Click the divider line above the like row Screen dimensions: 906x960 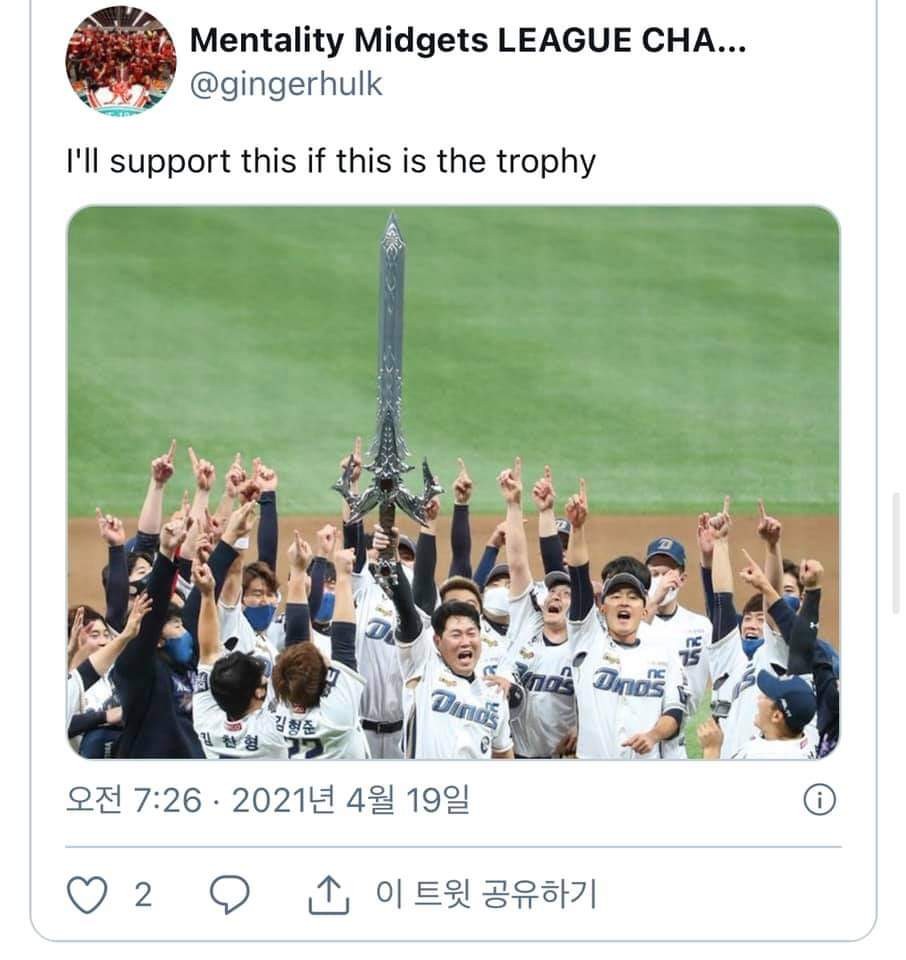point(453,847)
